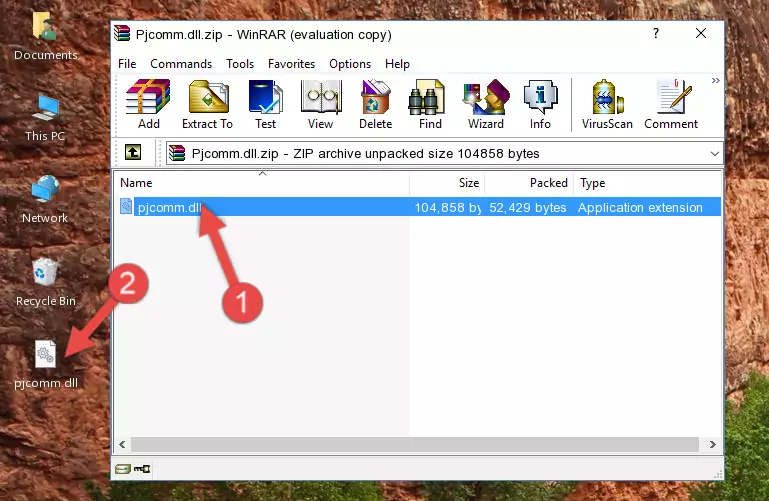Viewport: 769px width, 501px height.
Task: Open the File menu
Action: pyautogui.click(x=127, y=64)
